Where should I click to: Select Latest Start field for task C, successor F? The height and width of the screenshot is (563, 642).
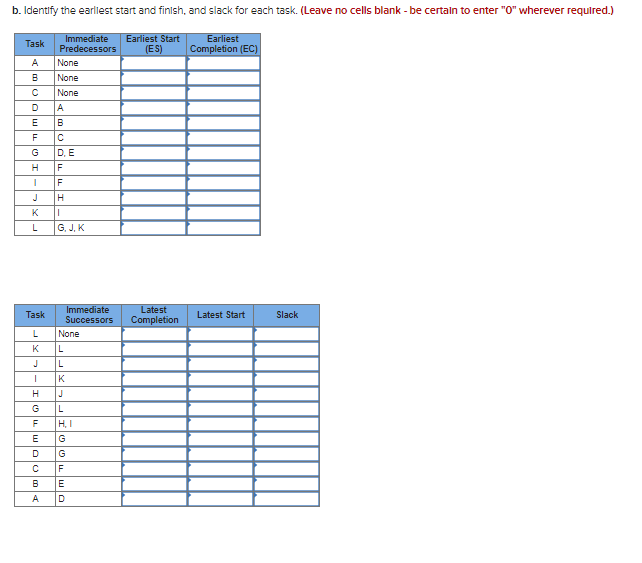click(x=221, y=469)
